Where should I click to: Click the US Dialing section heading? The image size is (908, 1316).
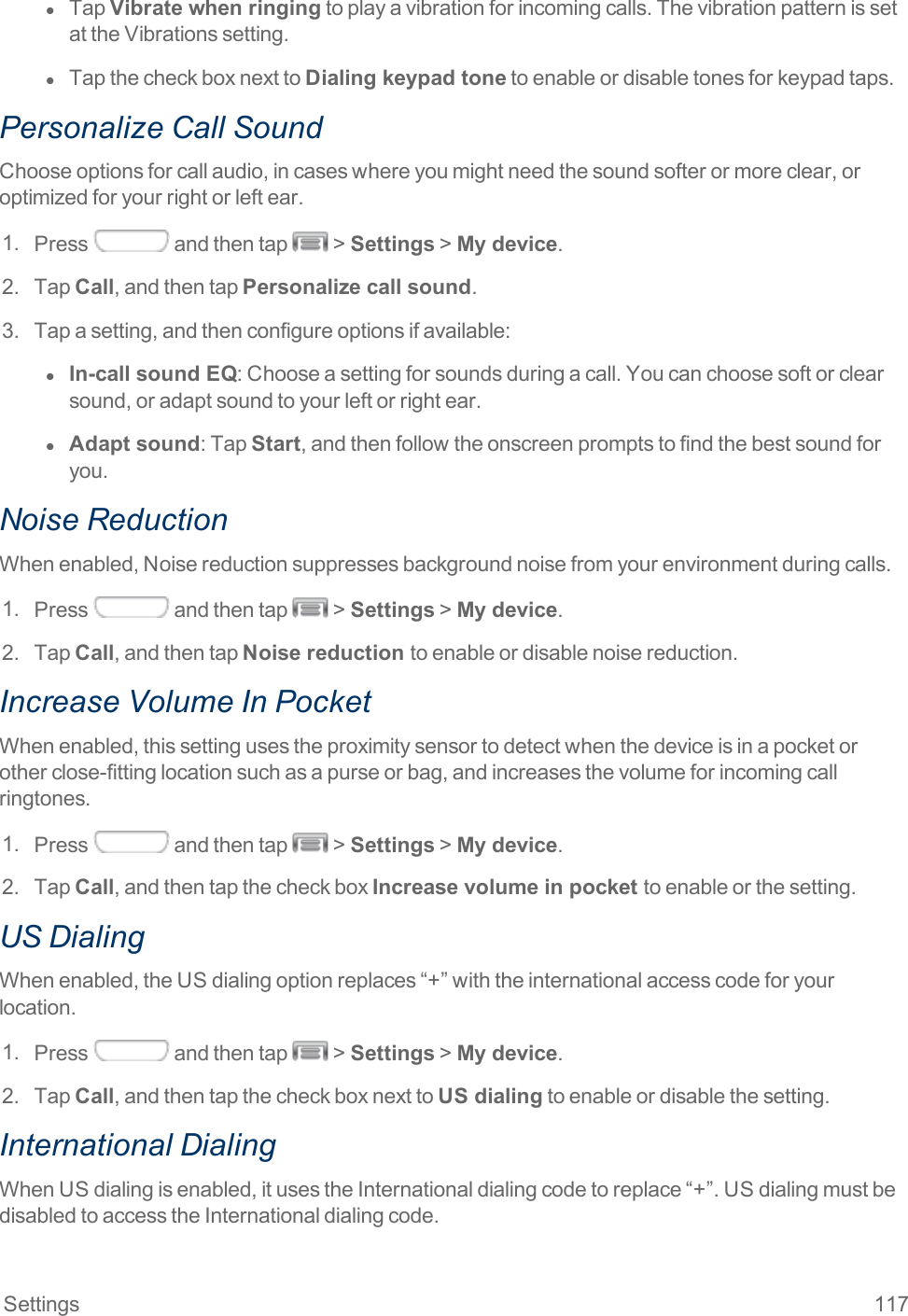[x=73, y=937]
